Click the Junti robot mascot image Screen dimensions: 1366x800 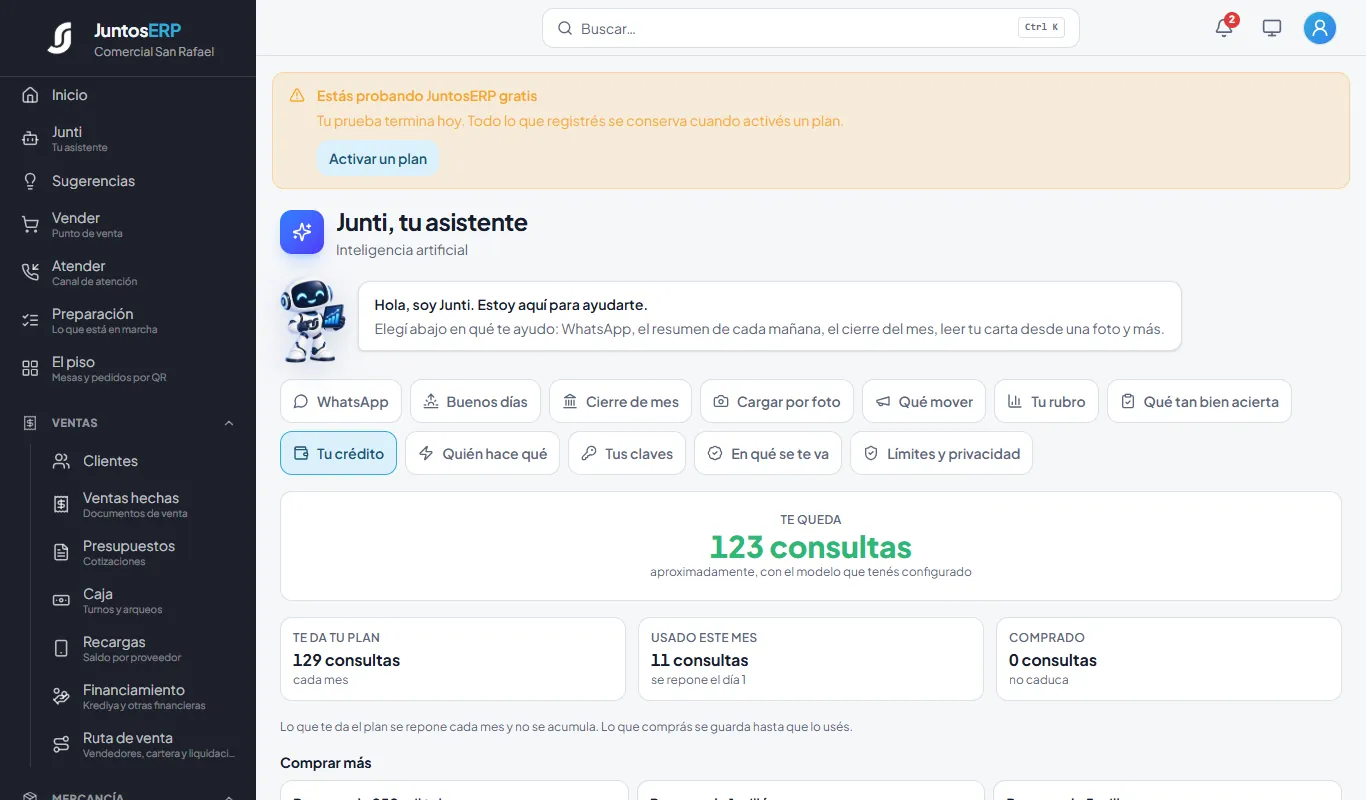pyautogui.click(x=313, y=320)
